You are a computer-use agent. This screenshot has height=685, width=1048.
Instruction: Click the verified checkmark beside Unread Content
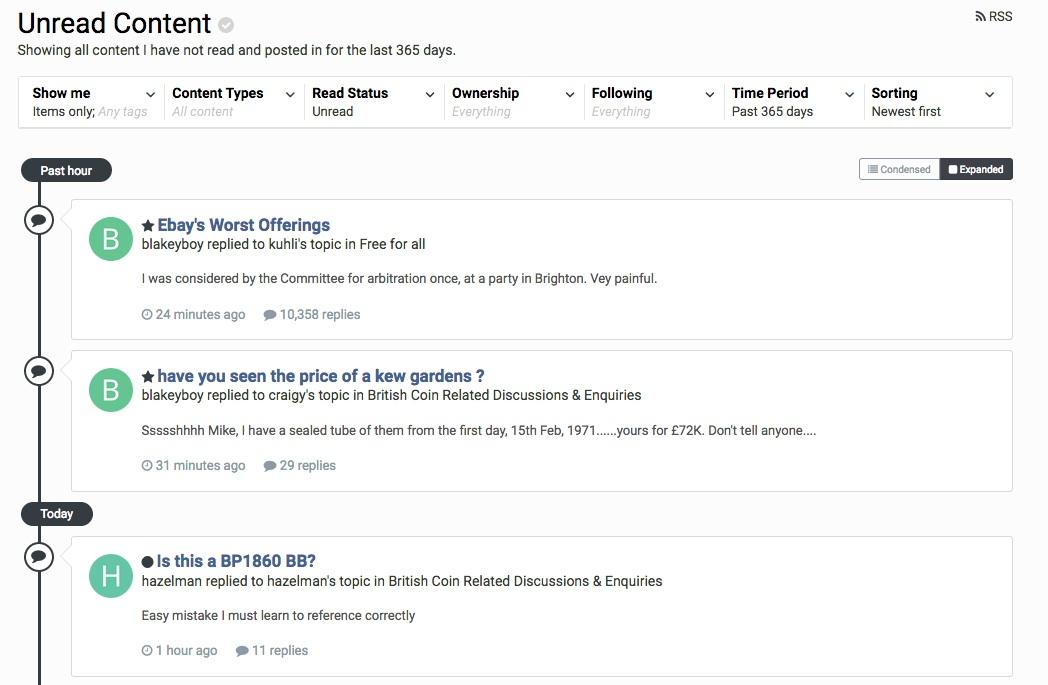[227, 25]
